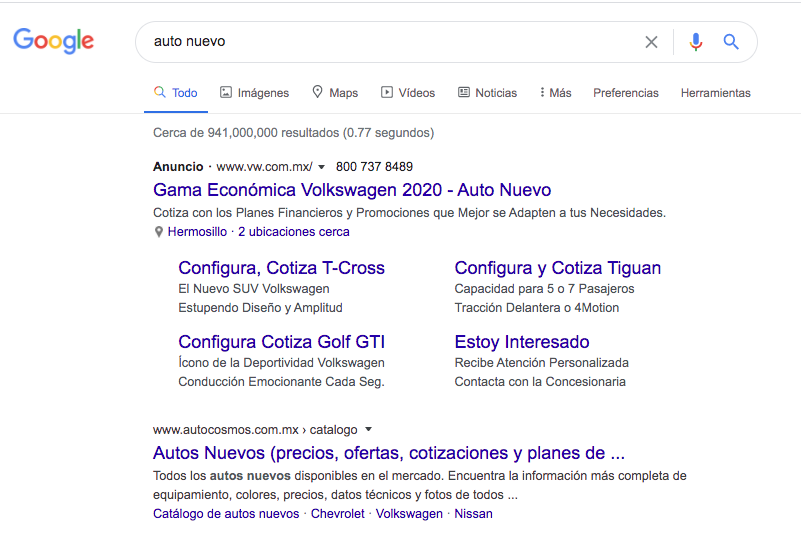Open Herramientas
This screenshot has height=549, width=801.
(716, 93)
